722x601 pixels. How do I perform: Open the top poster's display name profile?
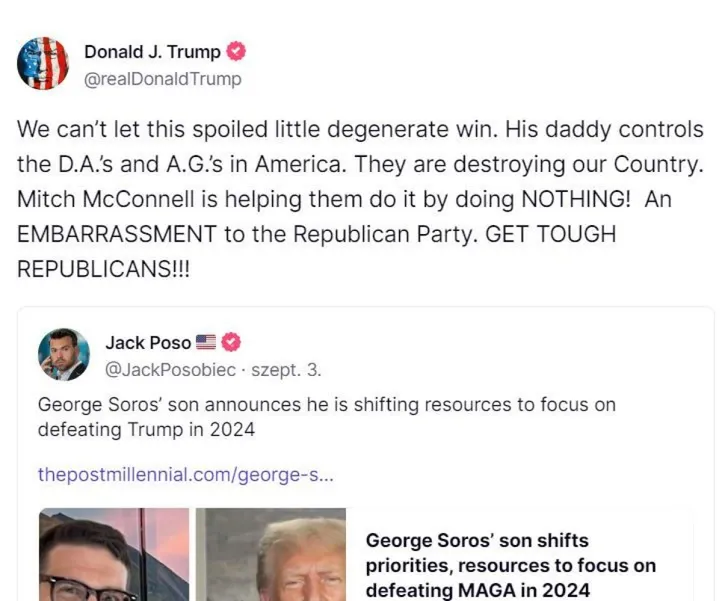(x=152, y=52)
